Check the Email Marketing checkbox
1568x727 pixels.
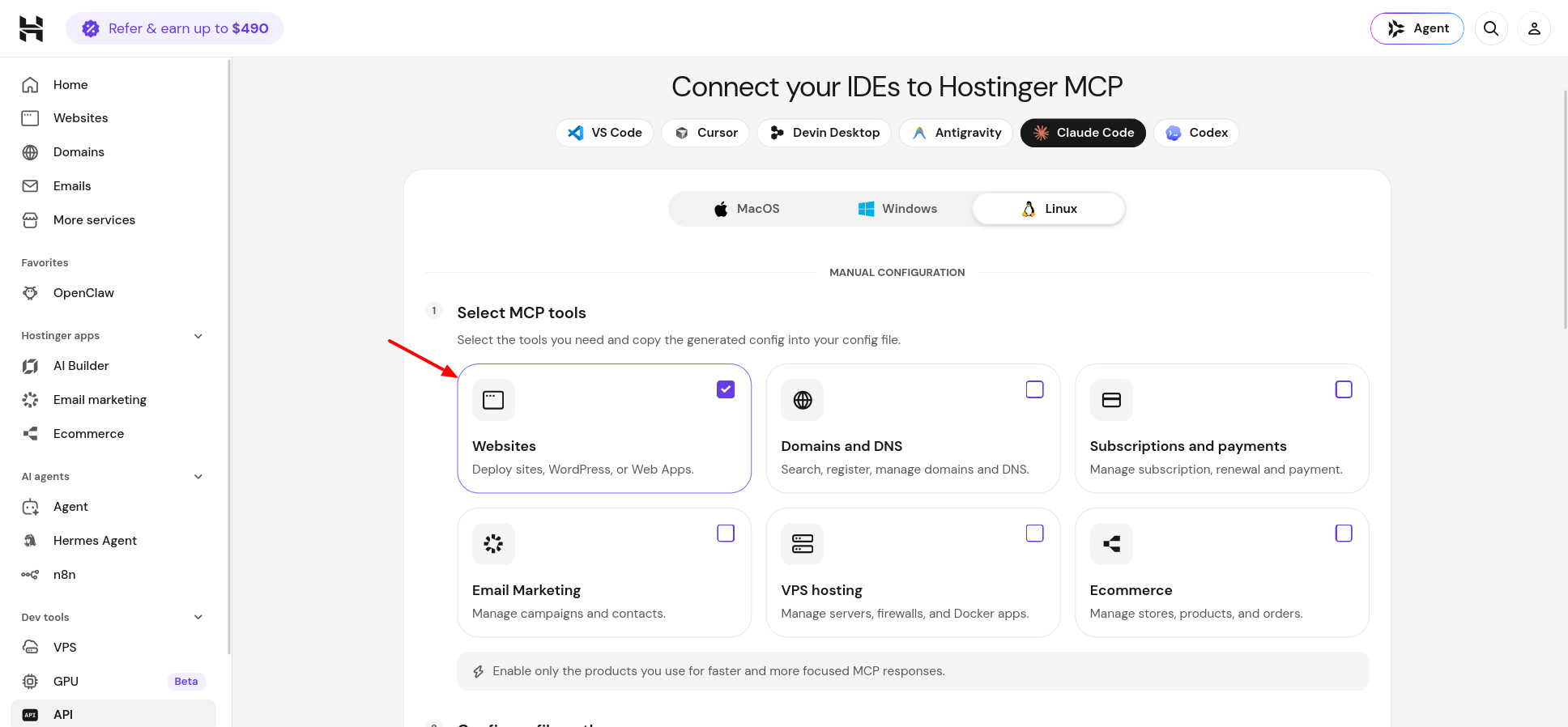726,534
